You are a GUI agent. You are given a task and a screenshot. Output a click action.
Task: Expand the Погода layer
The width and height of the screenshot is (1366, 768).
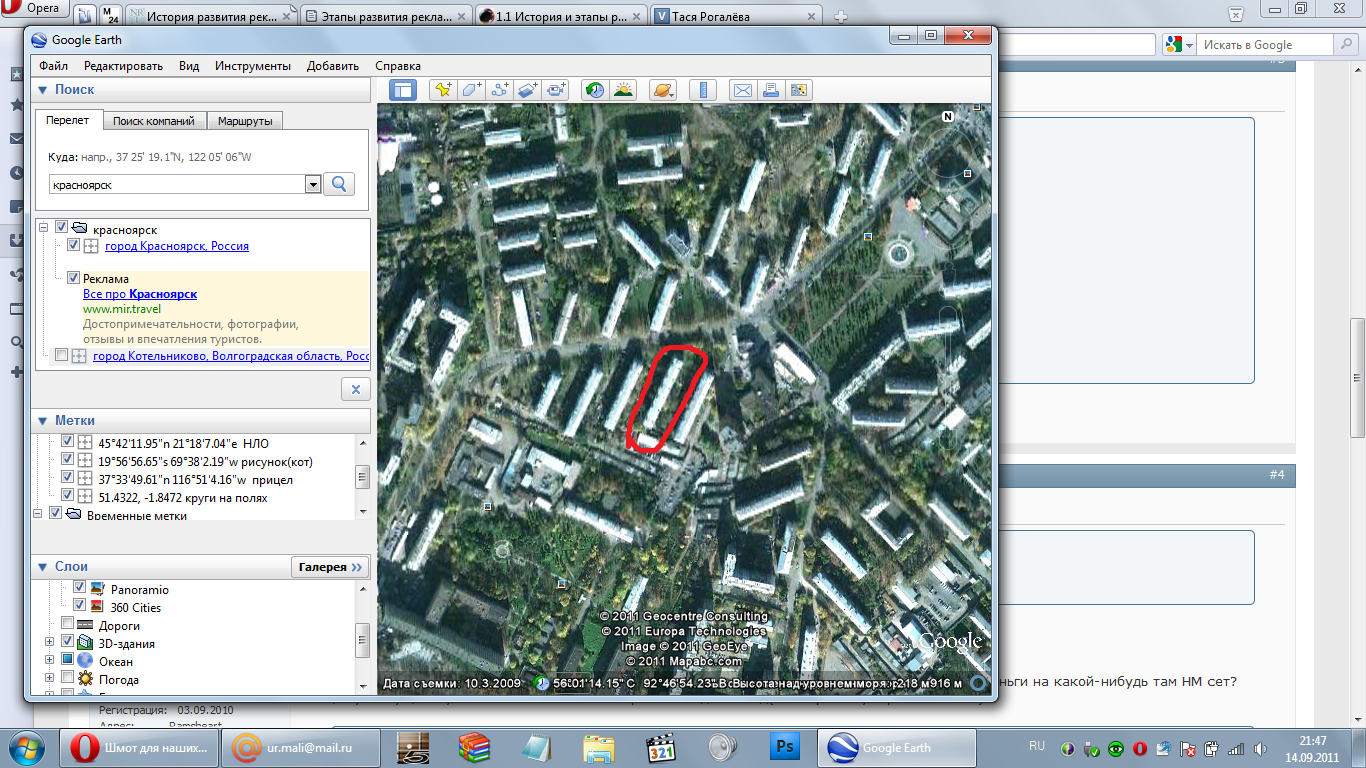point(49,679)
